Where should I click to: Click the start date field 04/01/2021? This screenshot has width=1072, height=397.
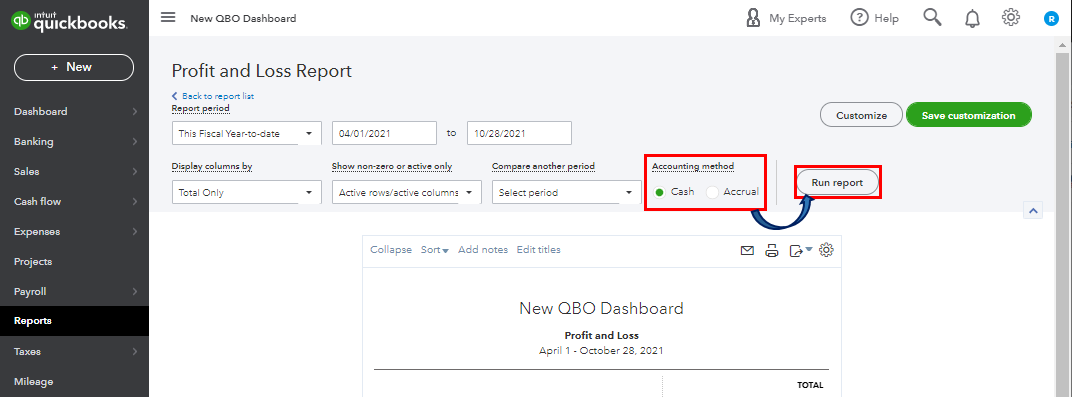(x=384, y=133)
